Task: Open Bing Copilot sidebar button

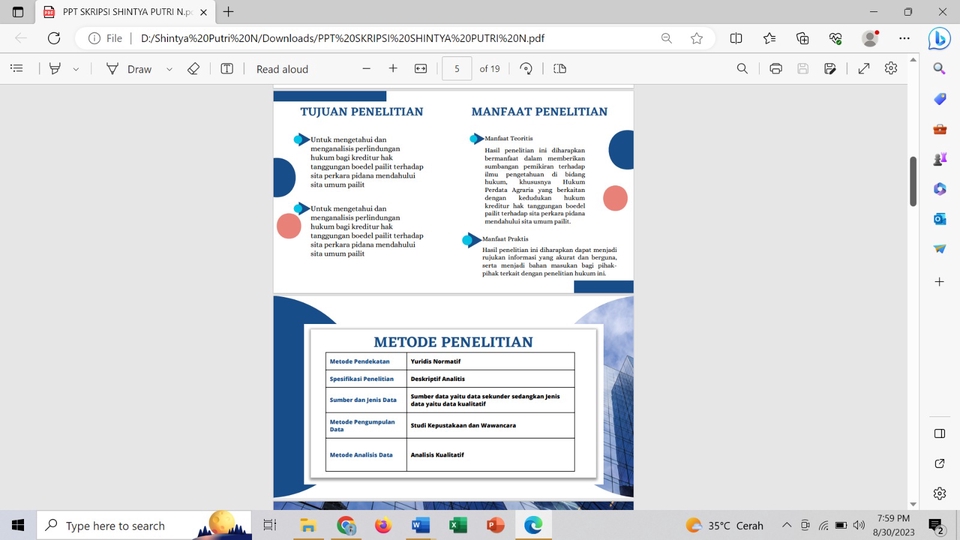Action: click(939, 39)
